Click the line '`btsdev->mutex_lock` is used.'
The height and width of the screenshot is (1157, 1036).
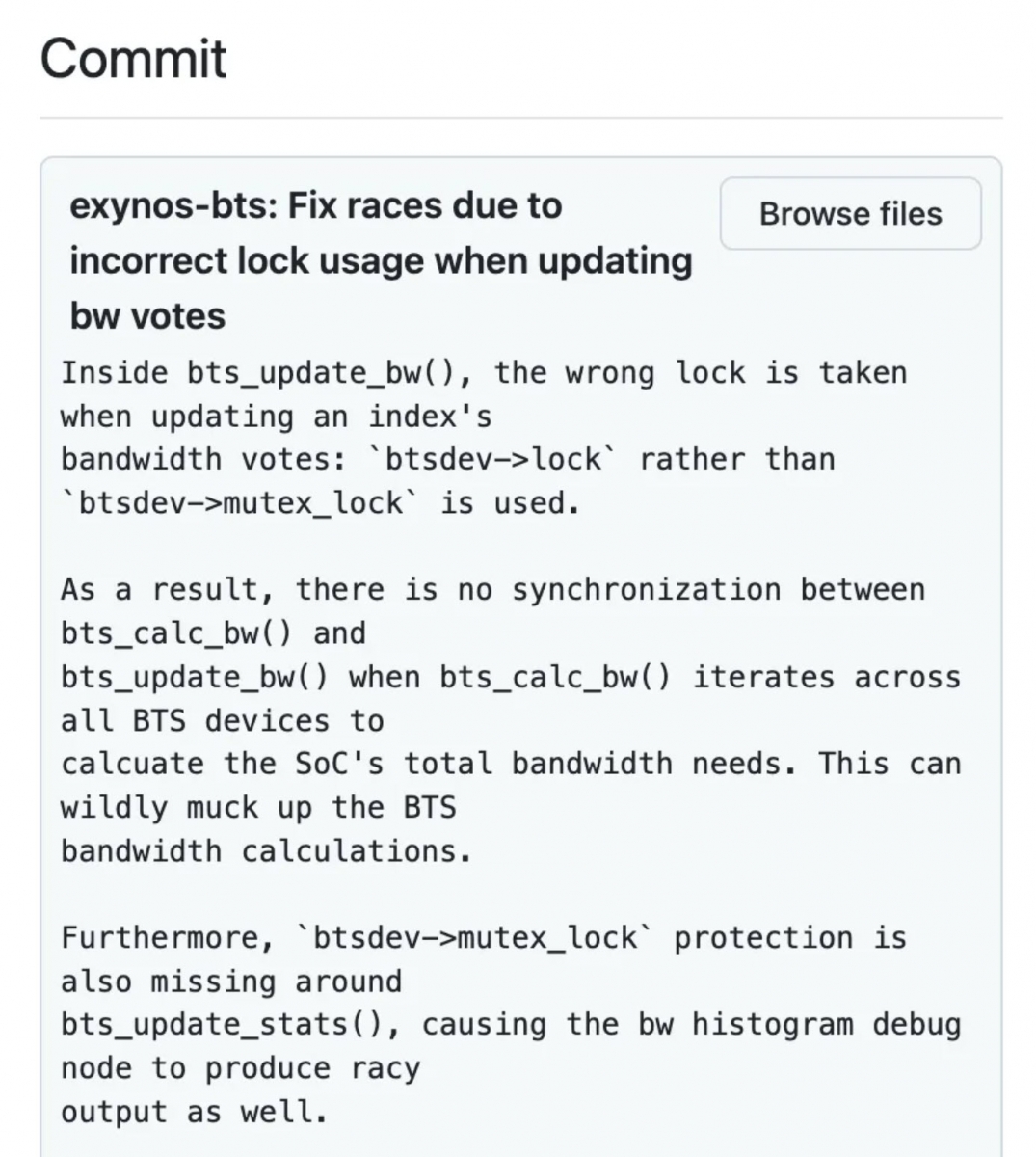pos(320,502)
